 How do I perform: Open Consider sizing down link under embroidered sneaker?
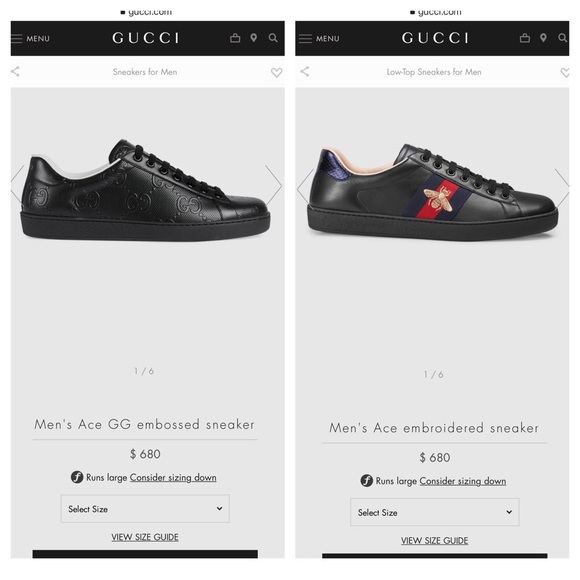tap(462, 481)
